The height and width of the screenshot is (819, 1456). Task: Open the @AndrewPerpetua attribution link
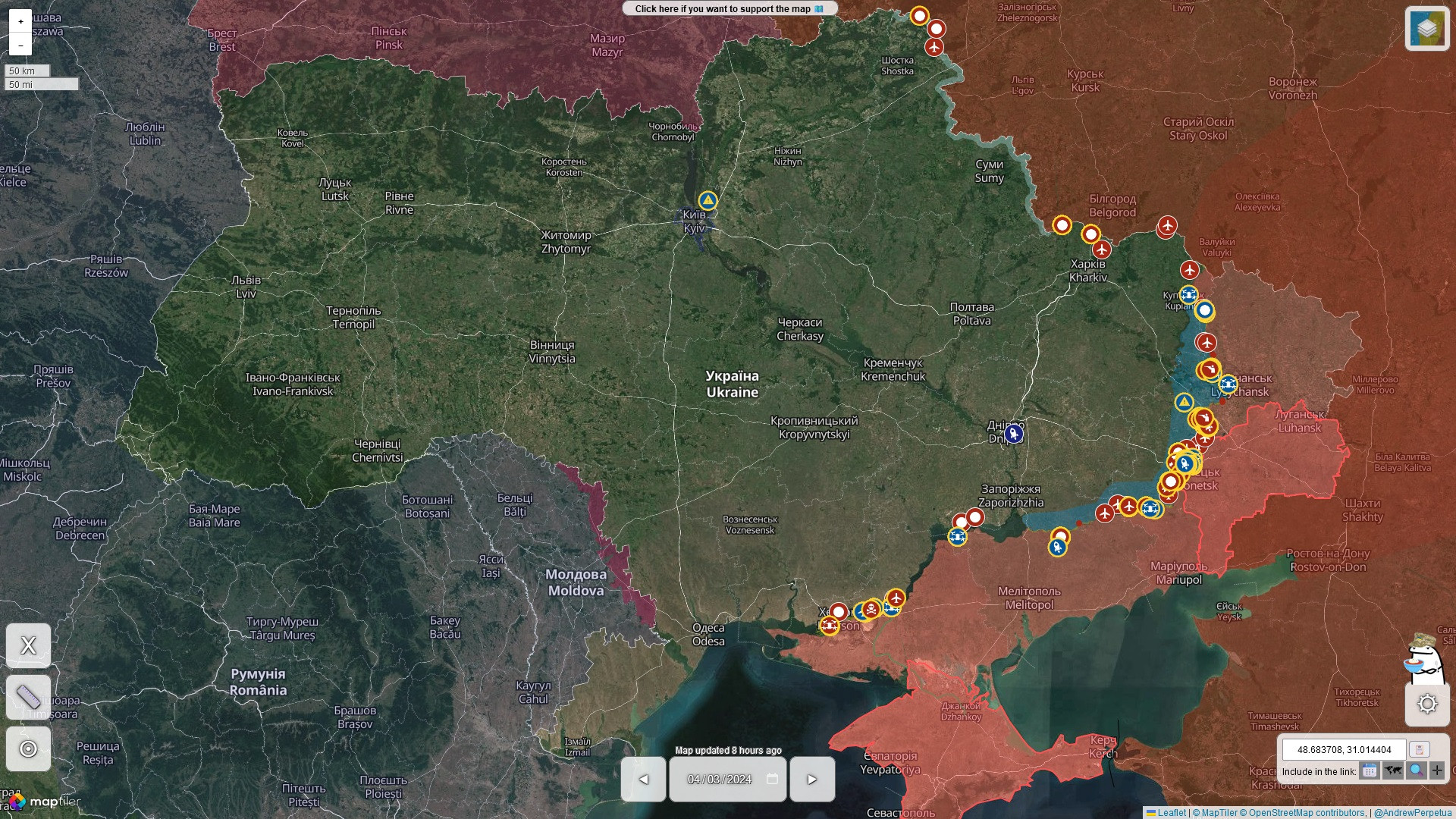point(1412,813)
